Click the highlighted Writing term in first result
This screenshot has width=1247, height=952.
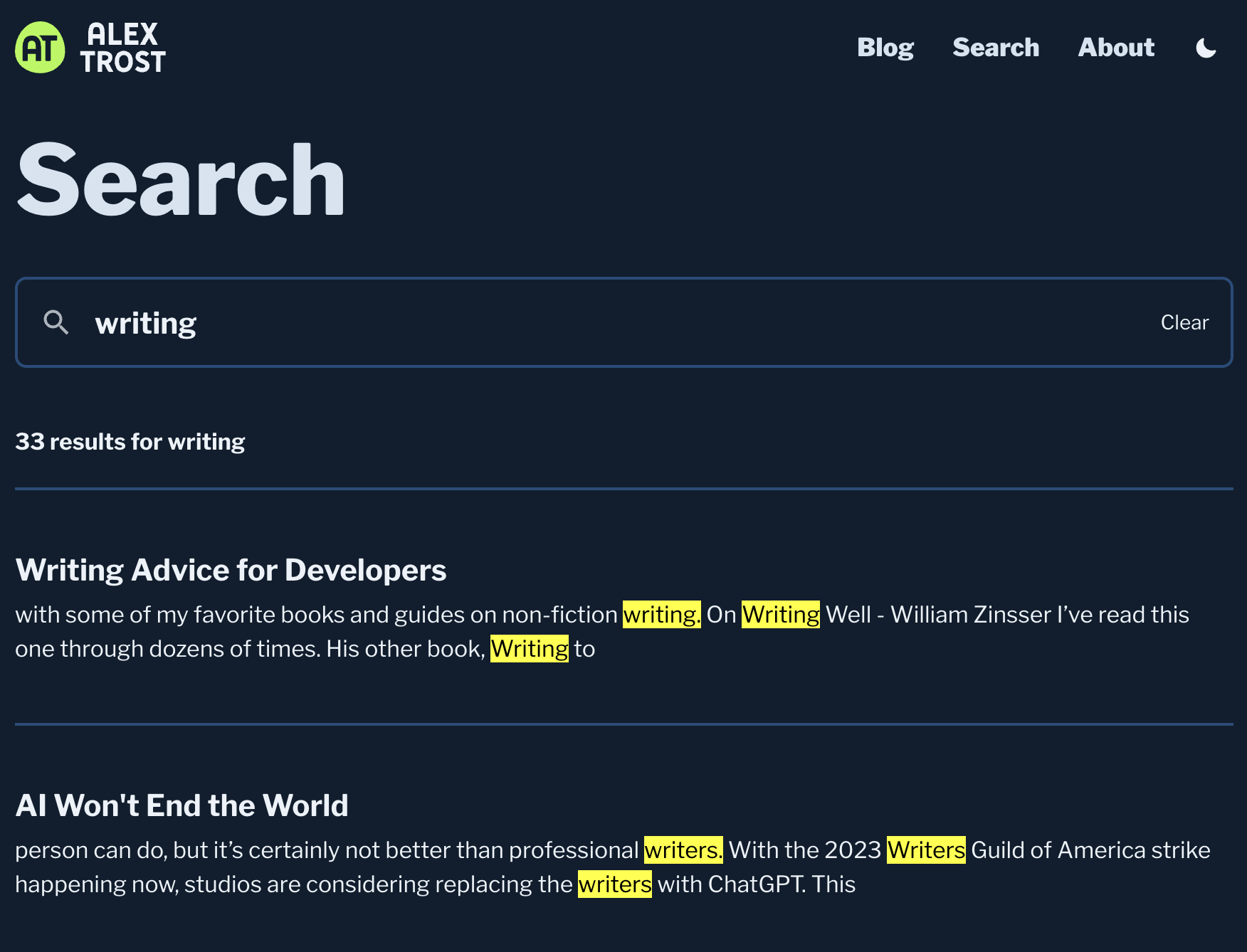pos(780,614)
